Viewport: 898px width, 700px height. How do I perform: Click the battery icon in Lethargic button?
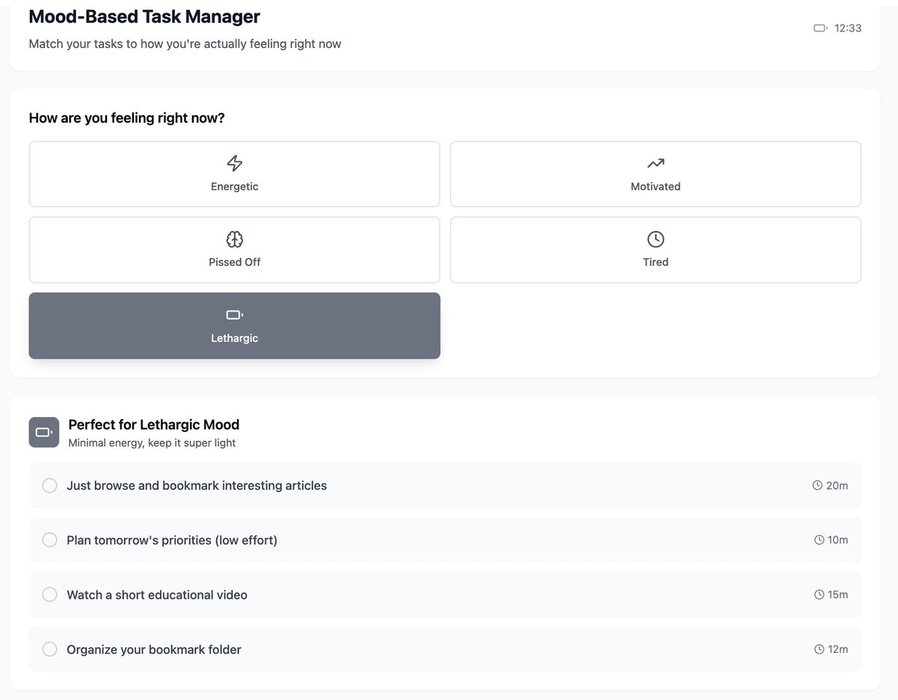(234, 315)
